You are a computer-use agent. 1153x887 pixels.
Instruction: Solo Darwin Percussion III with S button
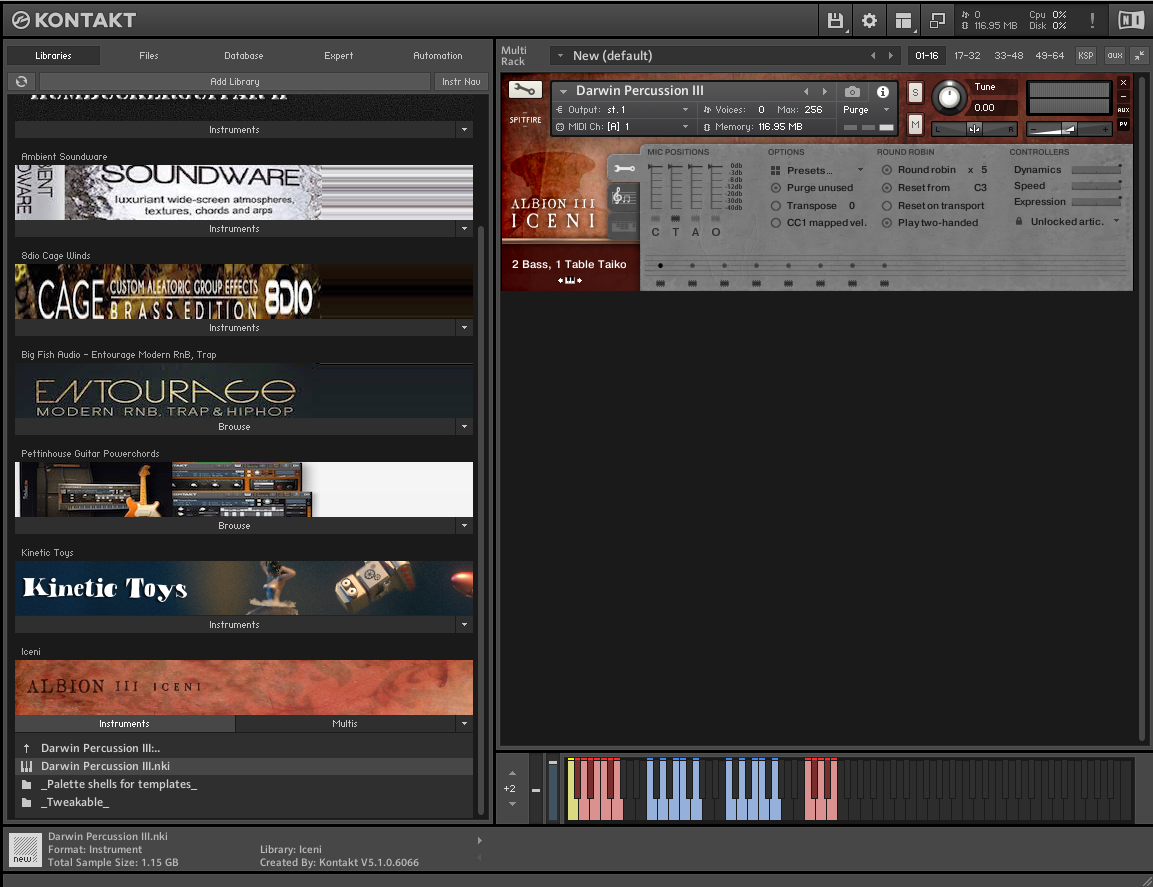[915, 92]
